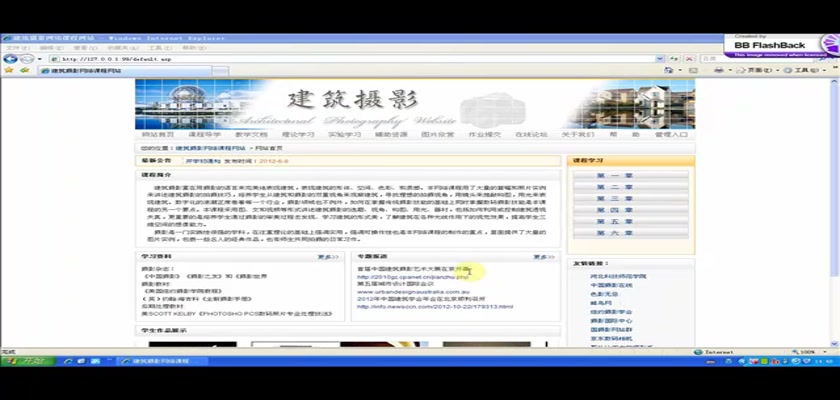Click the 第六章 chapter button
This screenshot has height=400, width=840.
[631, 233]
